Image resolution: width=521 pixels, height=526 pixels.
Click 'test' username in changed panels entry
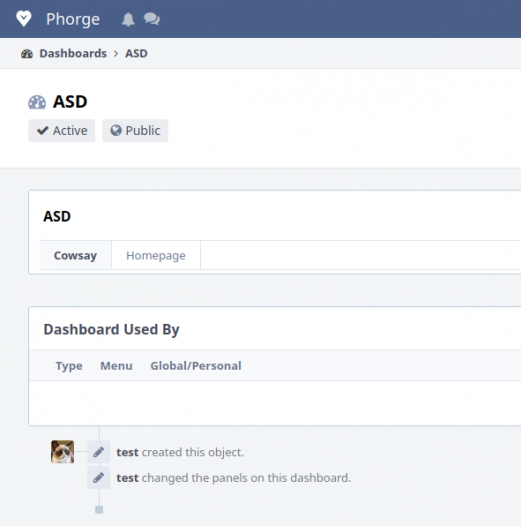coord(127,478)
